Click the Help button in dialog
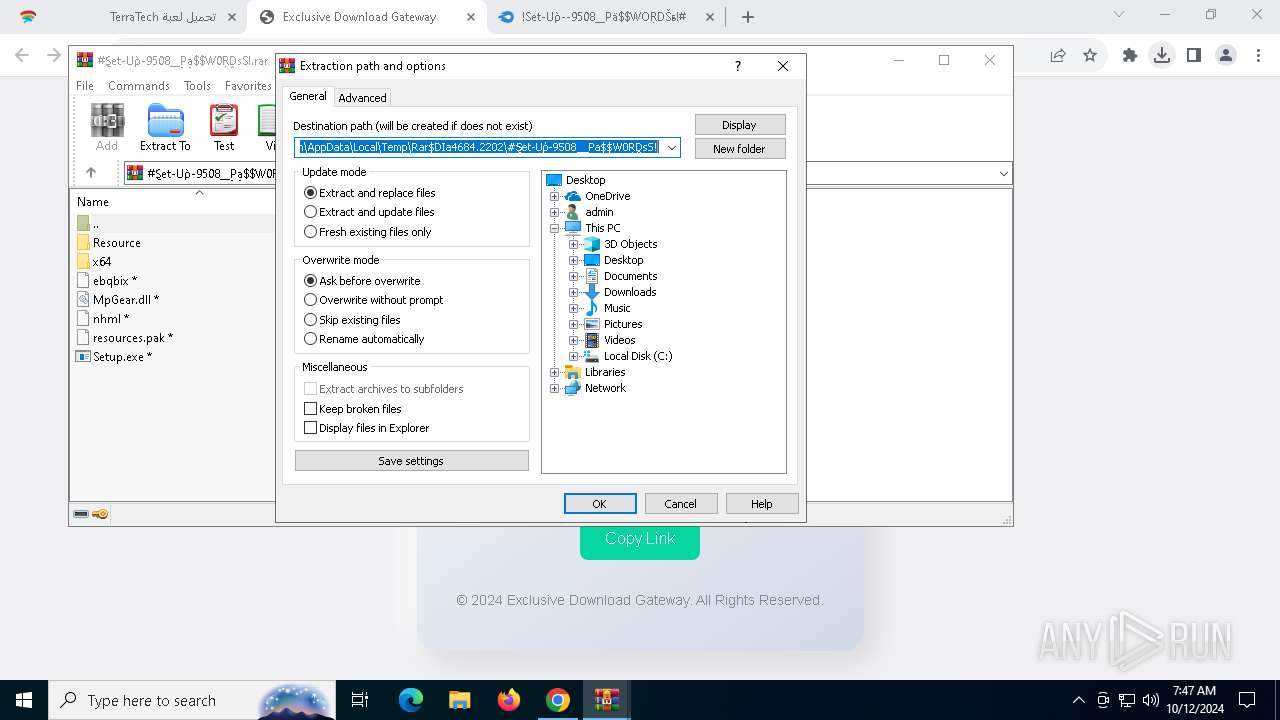This screenshot has height=720, width=1280. 762,504
